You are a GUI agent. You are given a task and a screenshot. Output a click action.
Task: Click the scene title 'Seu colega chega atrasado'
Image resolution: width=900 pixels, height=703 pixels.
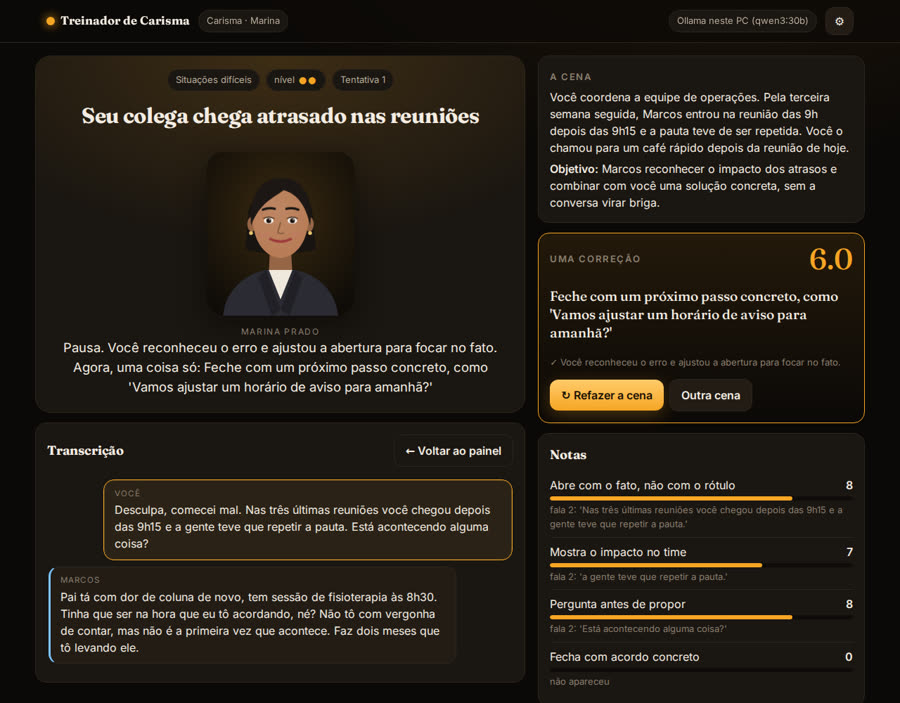(280, 116)
